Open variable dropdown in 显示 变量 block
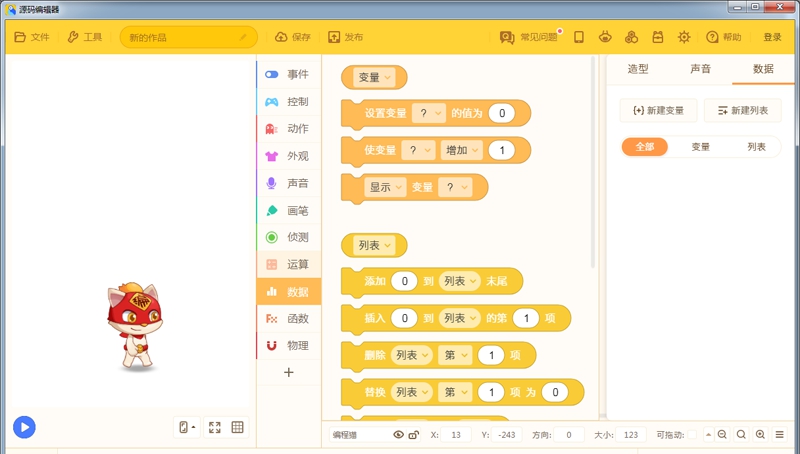The image size is (800, 454). pos(455,187)
